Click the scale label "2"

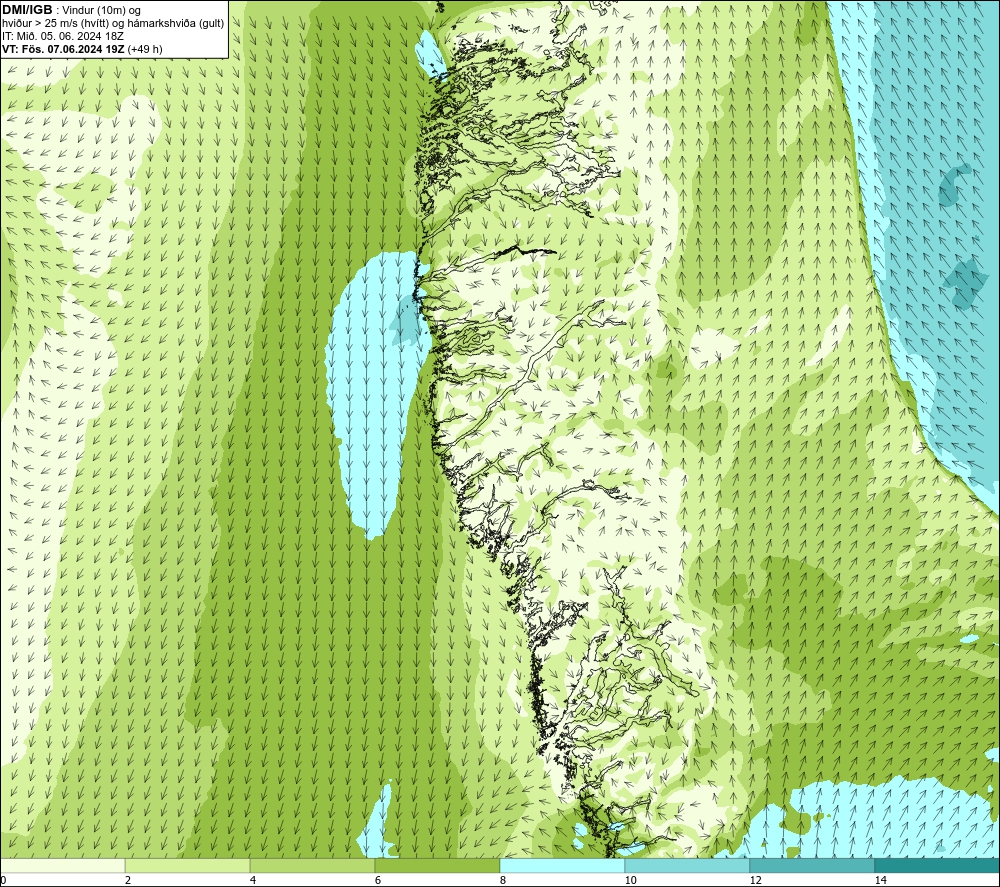pos(128,880)
